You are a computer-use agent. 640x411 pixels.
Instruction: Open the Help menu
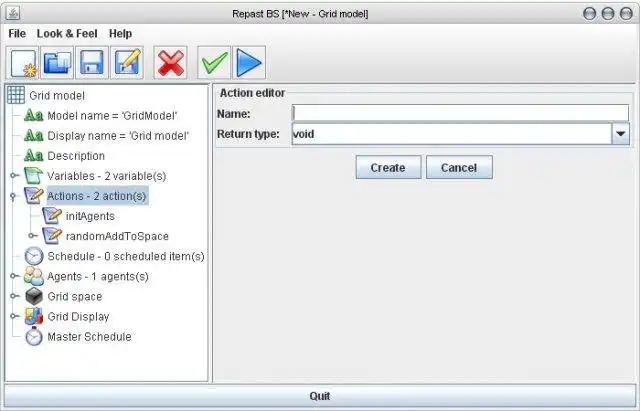[120, 33]
